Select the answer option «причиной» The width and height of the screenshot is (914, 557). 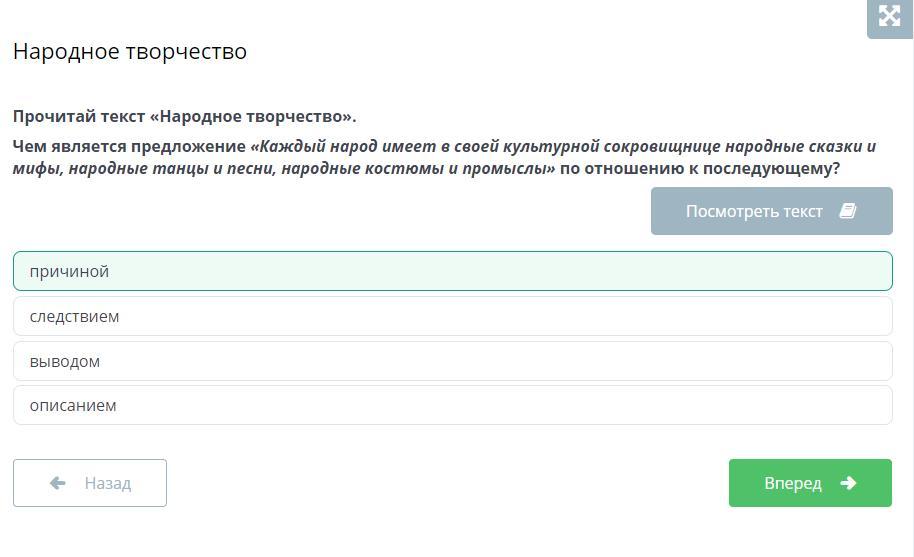tap(452, 271)
